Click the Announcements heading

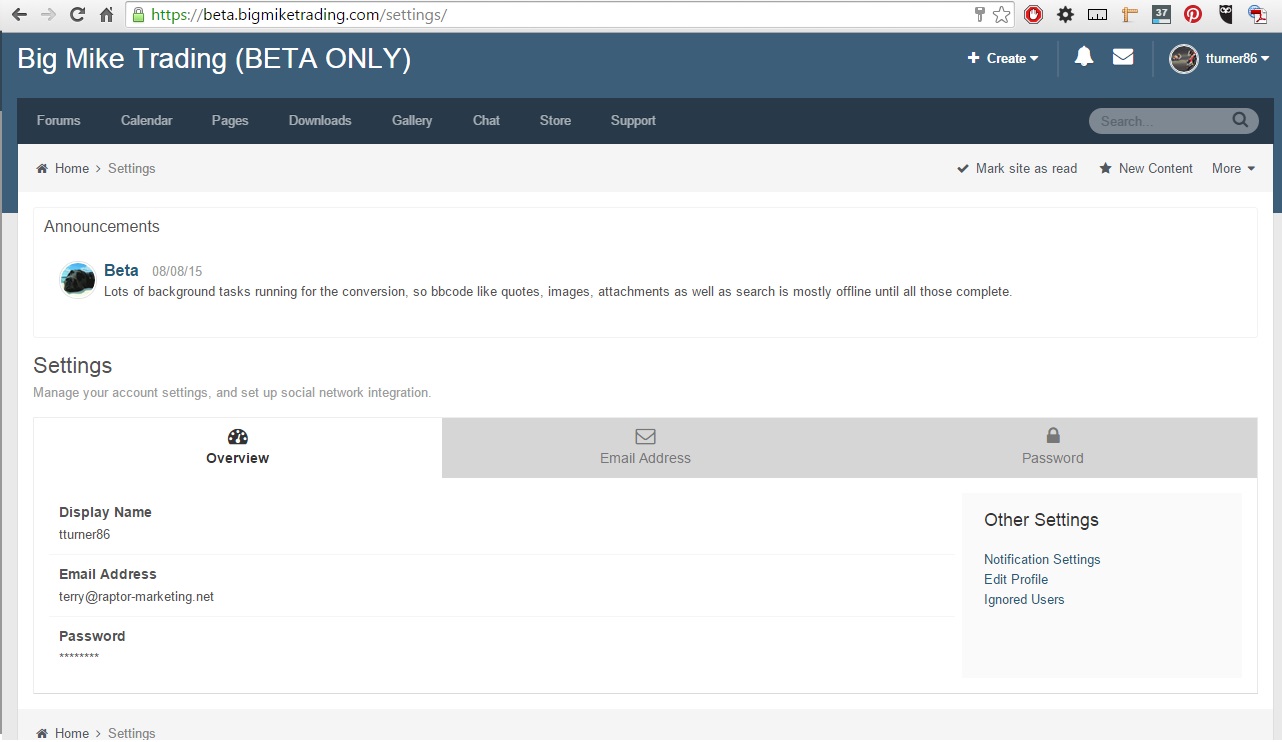(x=102, y=226)
